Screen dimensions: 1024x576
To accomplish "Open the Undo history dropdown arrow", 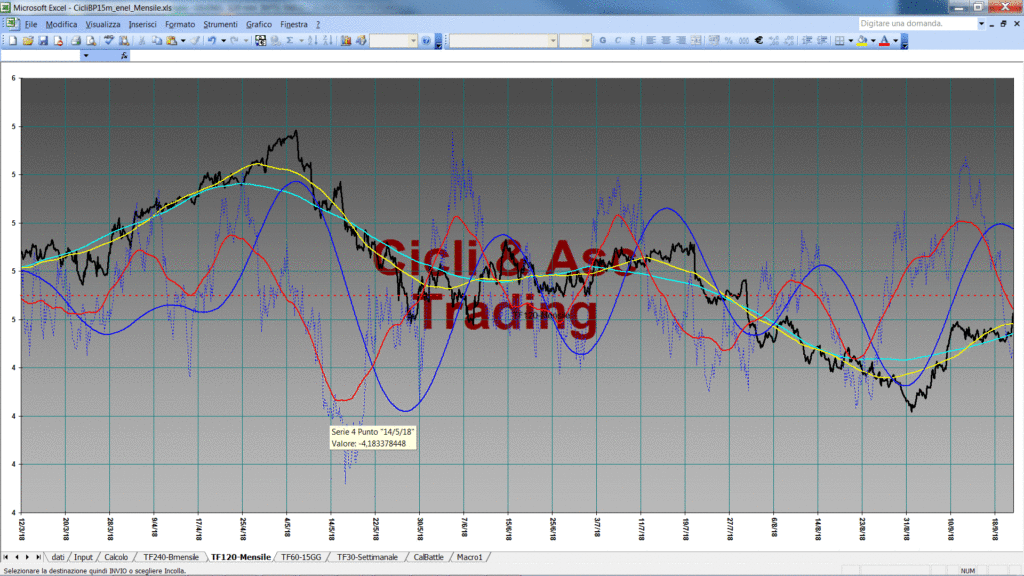I will tap(223, 40).
